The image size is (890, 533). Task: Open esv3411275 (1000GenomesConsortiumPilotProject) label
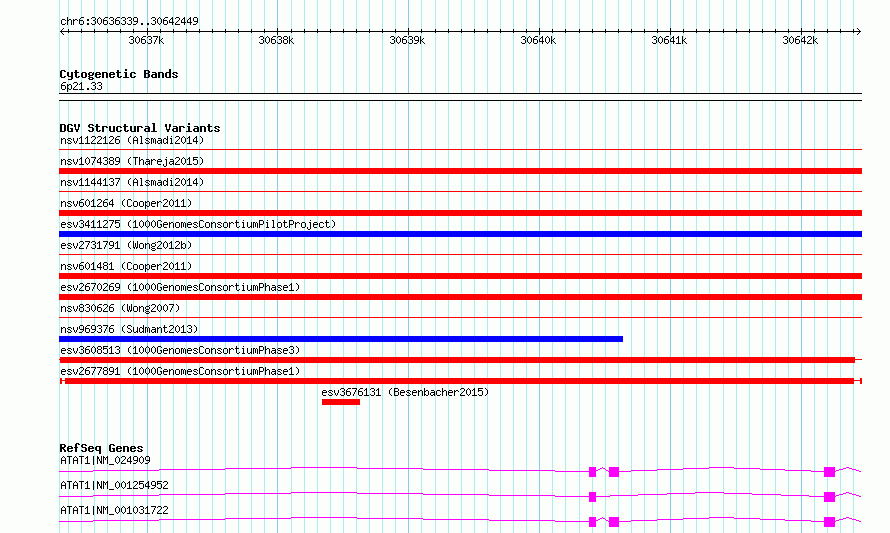click(198, 224)
